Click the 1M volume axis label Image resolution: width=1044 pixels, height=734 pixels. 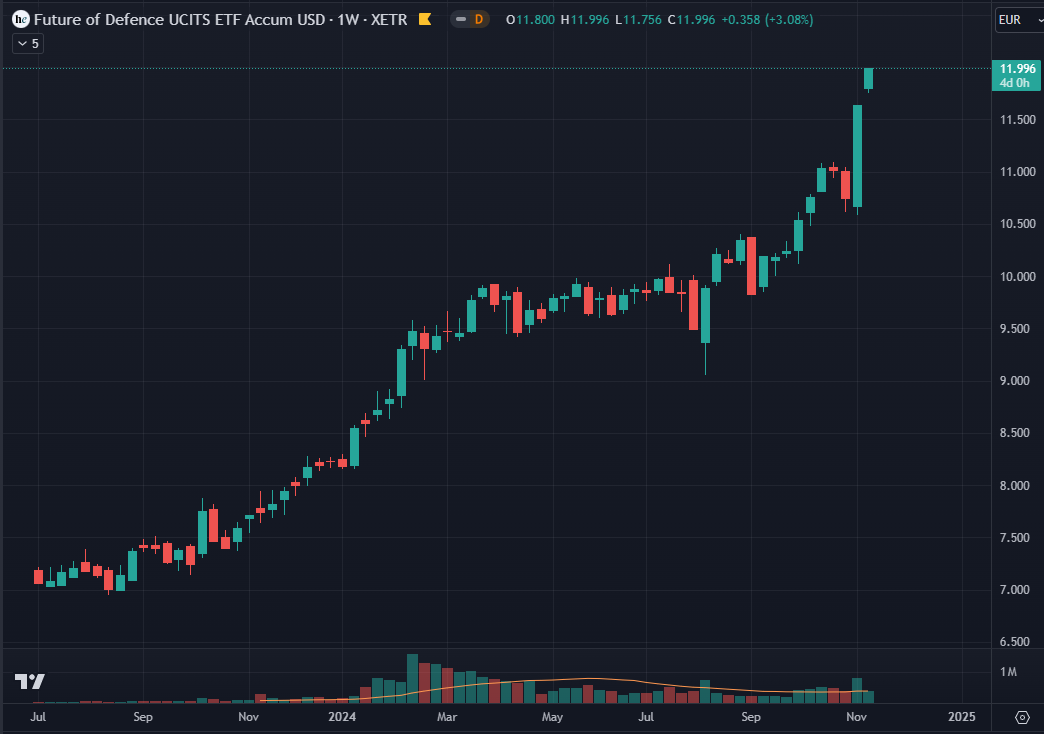pos(1008,672)
